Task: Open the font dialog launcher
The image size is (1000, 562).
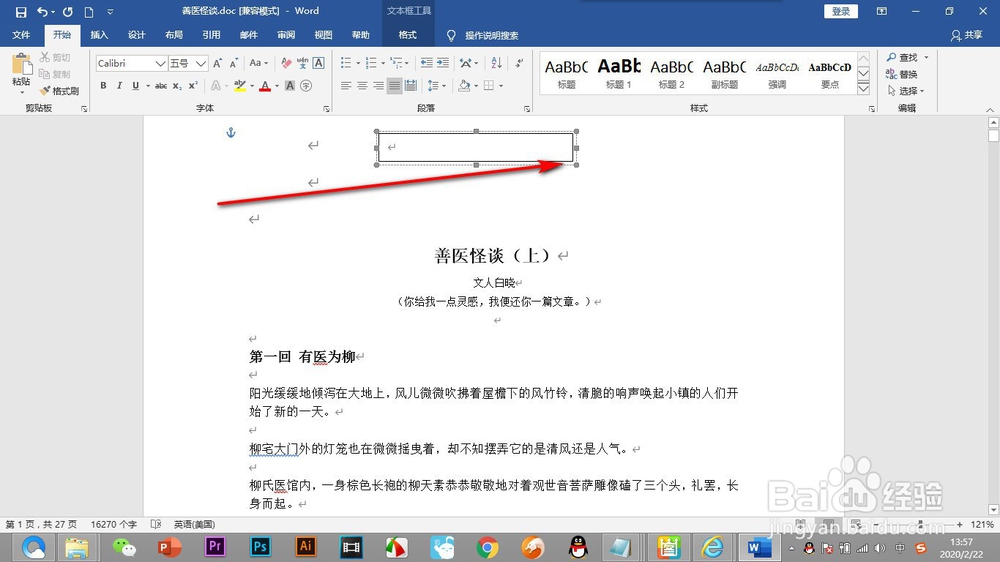Action: coord(327,109)
